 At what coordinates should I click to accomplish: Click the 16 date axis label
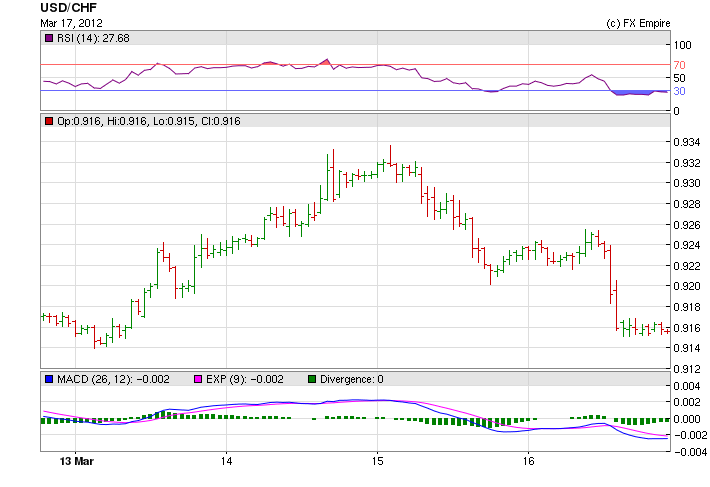(x=528, y=461)
